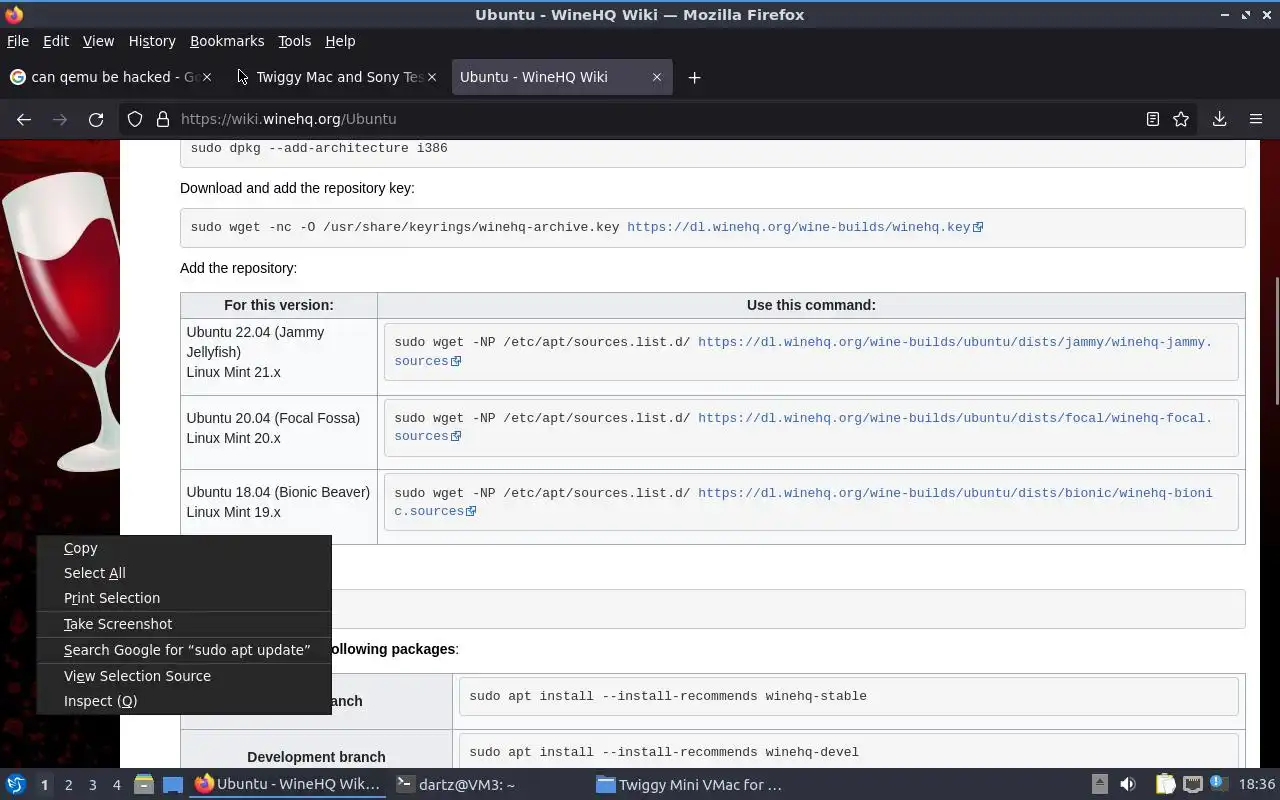The image size is (1280, 800).
Task: Open the network connection tray icon
Action: pyautogui.click(x=1192, y=785)
